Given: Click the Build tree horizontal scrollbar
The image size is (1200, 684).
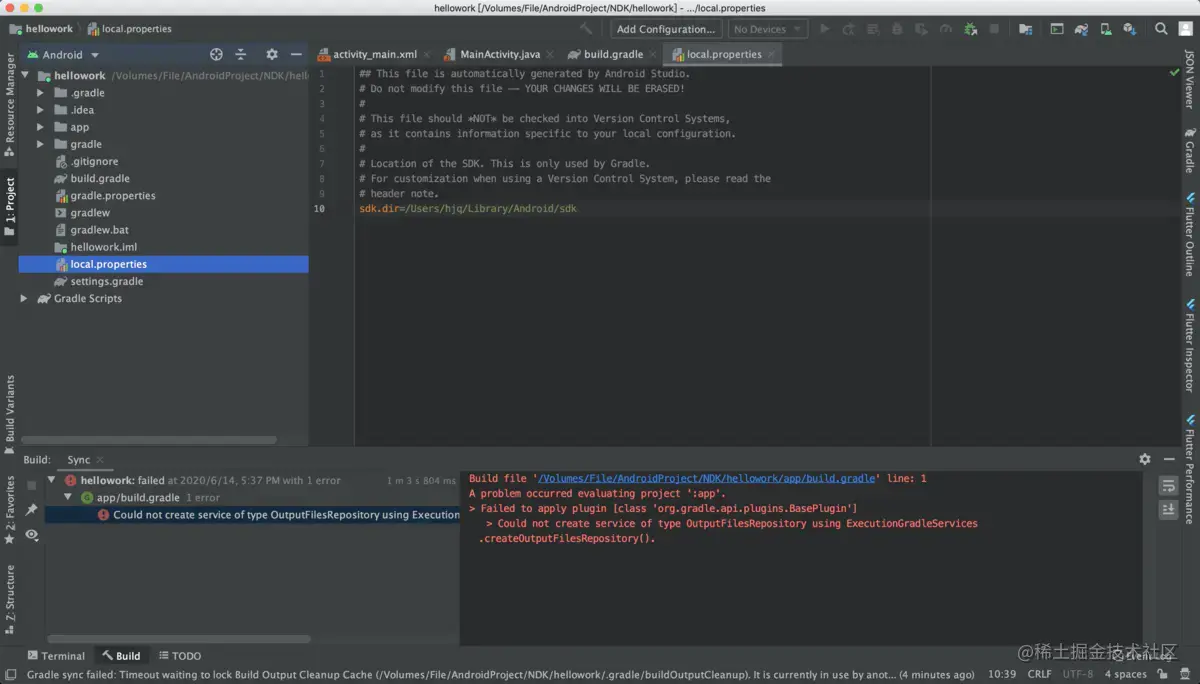Looking at the screenshot, I should coord(180,639).
